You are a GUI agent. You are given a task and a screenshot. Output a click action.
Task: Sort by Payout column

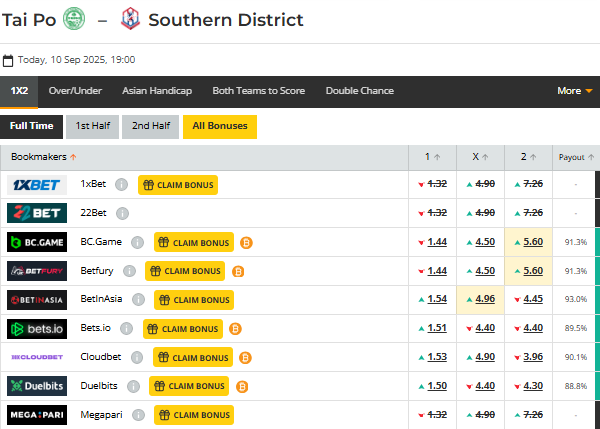[x=575, y=157]
